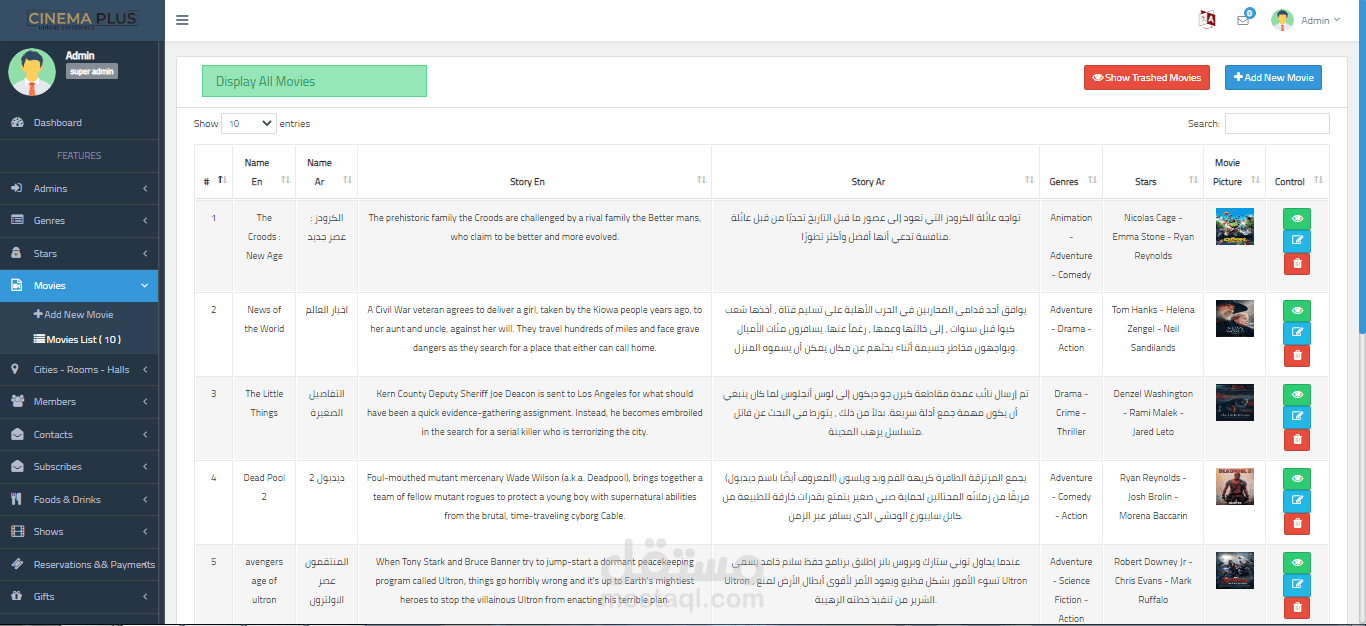Toggle the hamburger sidebar menu icon
This screenshot has width=1366, height=626.
click(182, 20)
